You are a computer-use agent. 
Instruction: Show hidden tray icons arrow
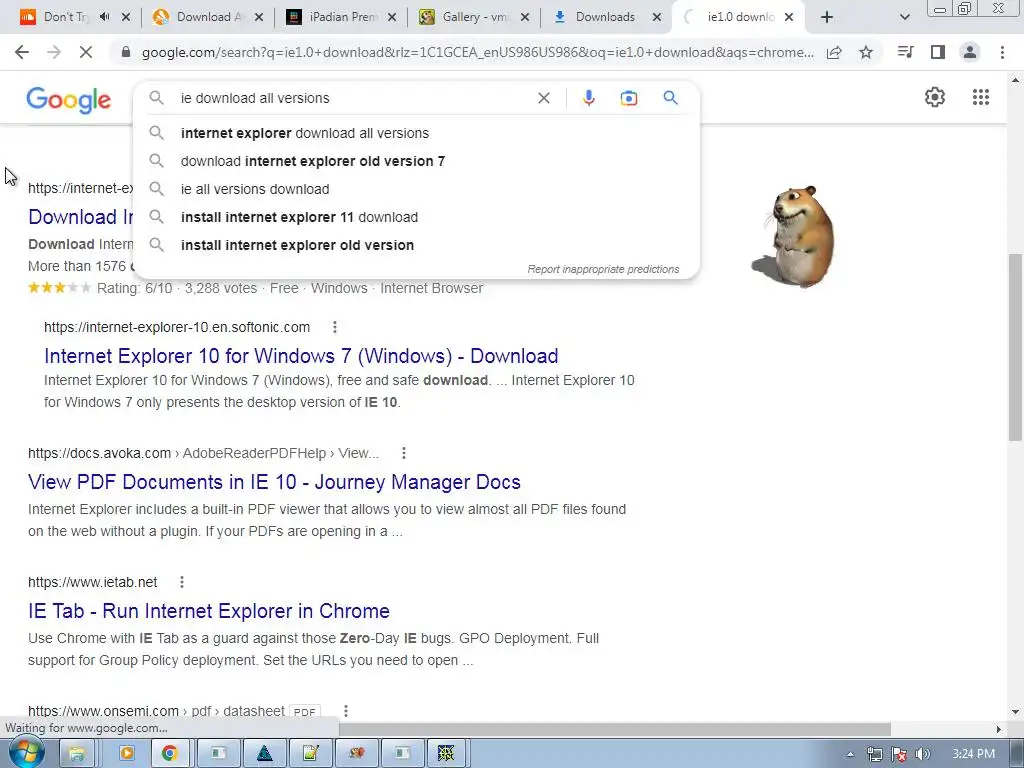click(x=850, y=754)
